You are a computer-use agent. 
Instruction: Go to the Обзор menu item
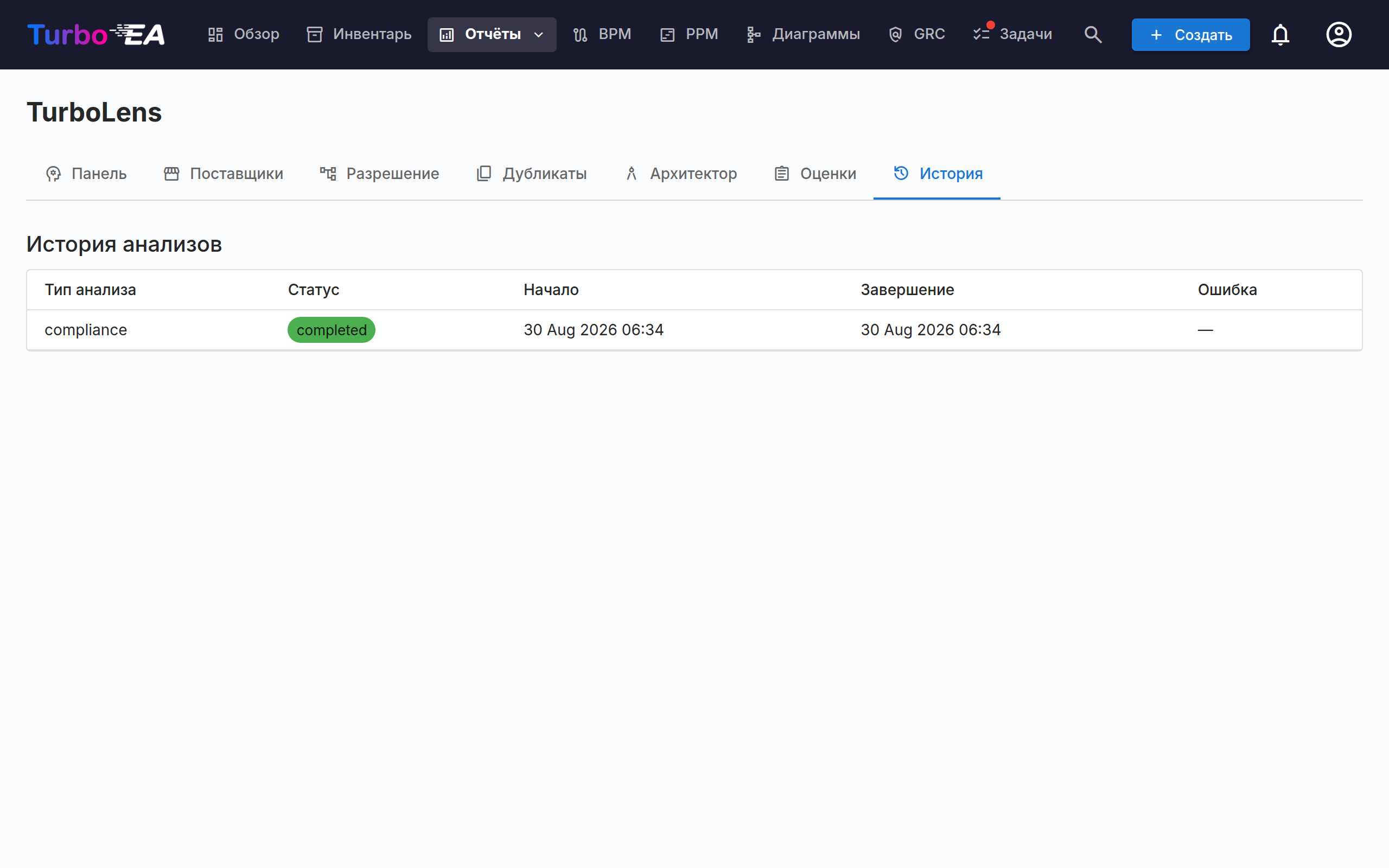(244, 34)
